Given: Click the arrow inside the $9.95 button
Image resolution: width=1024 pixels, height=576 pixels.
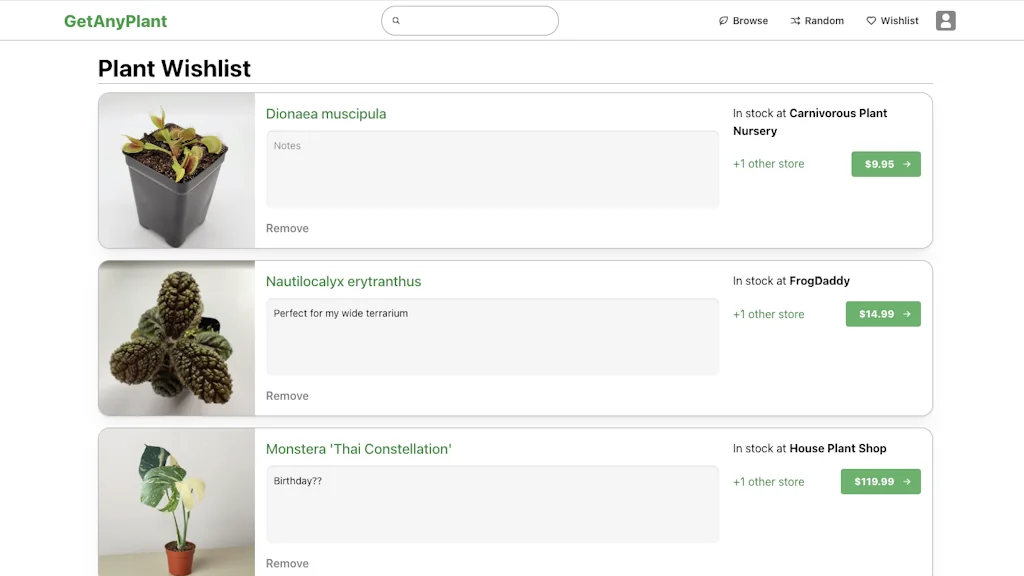Looking at the screenshot, I should click(905, 163).
